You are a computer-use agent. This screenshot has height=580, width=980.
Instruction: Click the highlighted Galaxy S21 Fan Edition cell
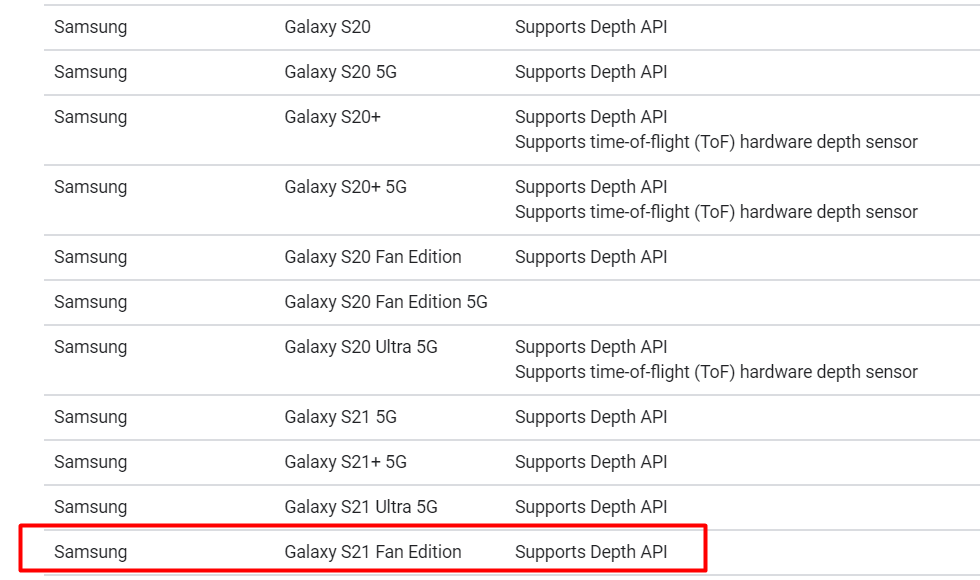[372, 552]
